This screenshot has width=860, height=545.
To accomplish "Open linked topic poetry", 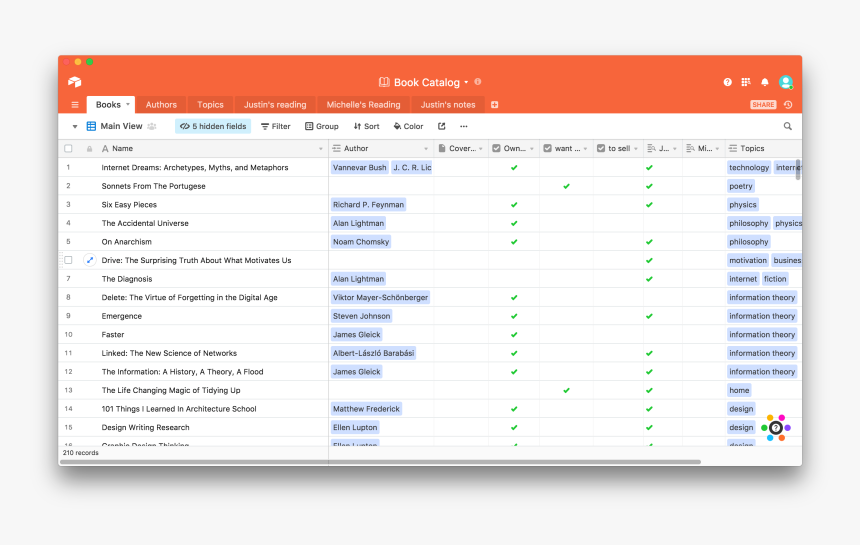I will (740, 186).
